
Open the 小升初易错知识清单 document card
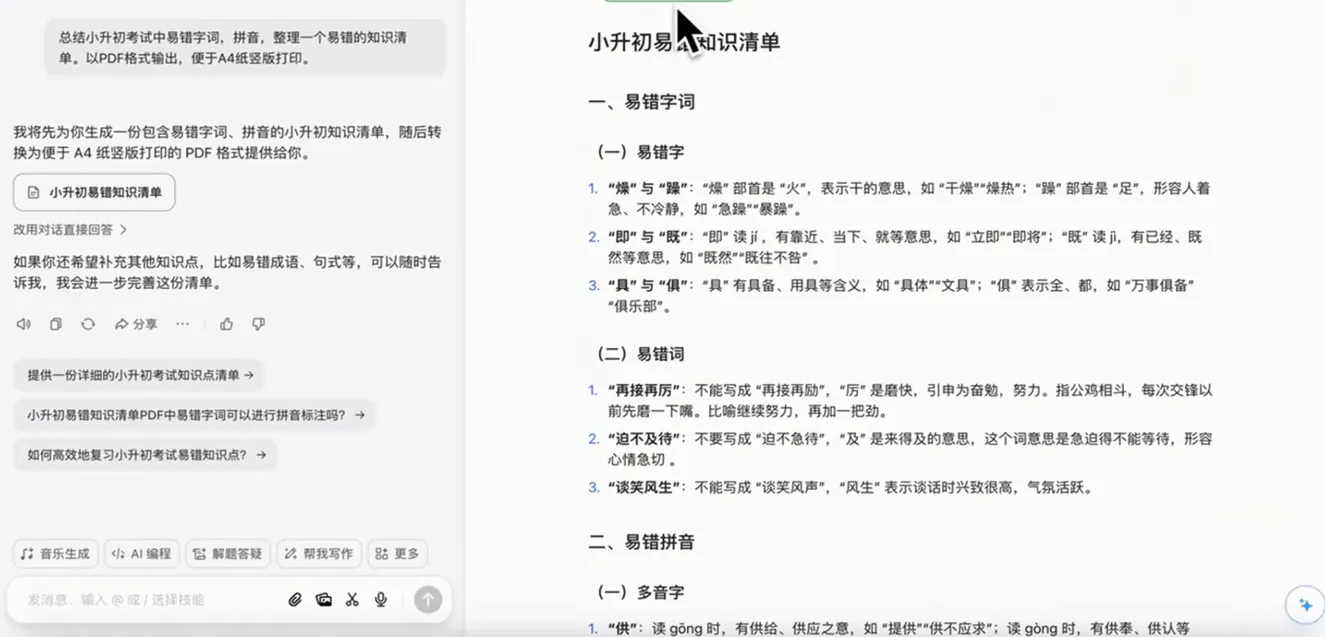coord(92,191)
